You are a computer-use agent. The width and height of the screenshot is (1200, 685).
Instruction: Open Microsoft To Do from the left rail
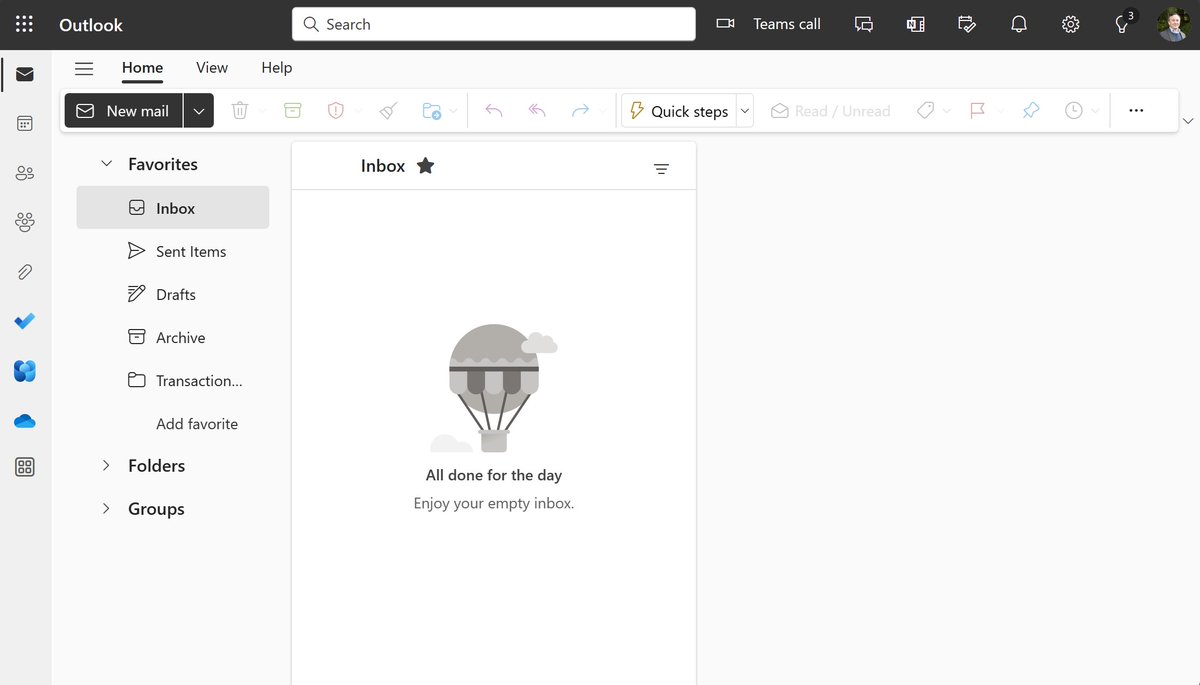(24, 321)
